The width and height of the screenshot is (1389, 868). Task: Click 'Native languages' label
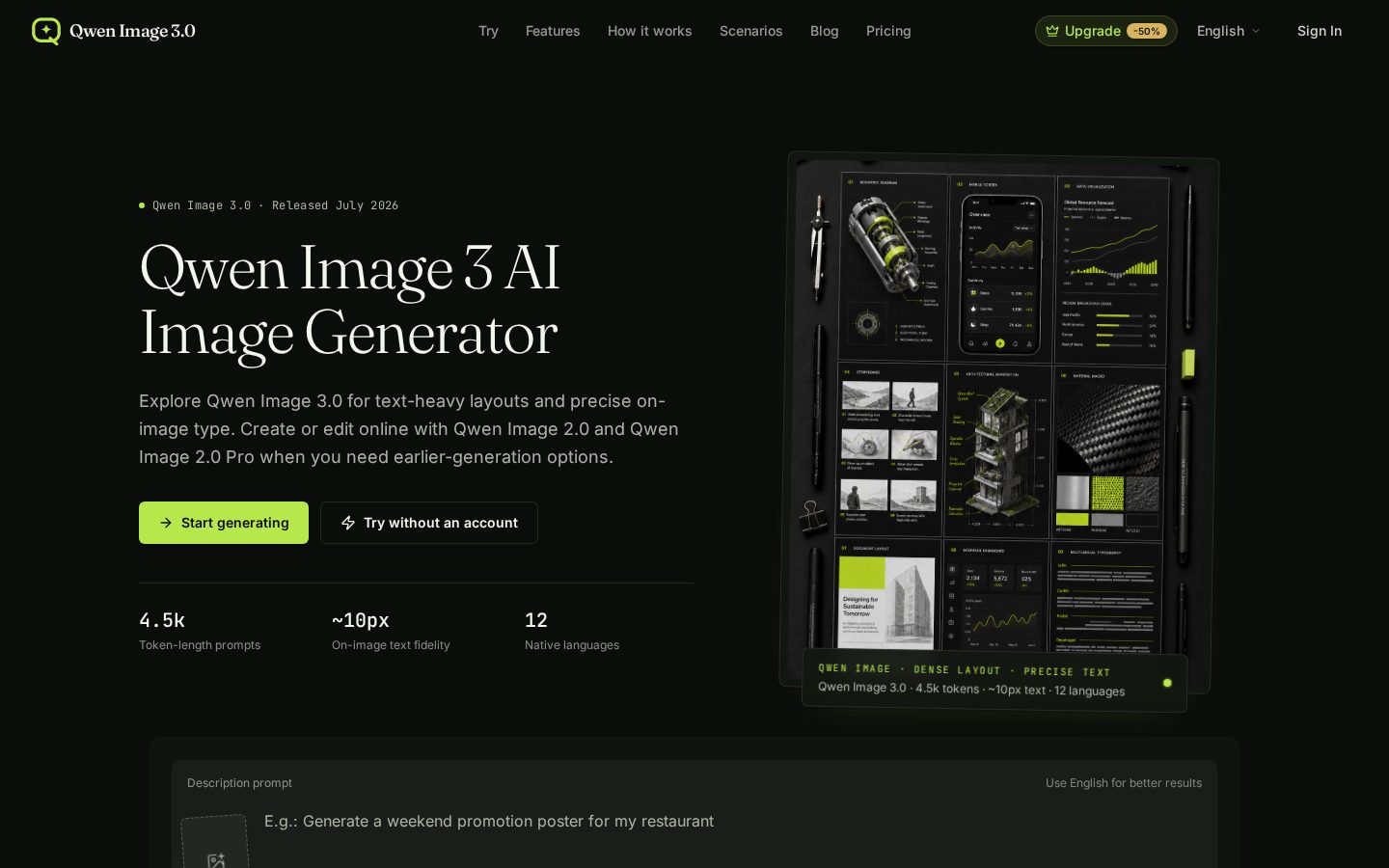tap(572, 645)
